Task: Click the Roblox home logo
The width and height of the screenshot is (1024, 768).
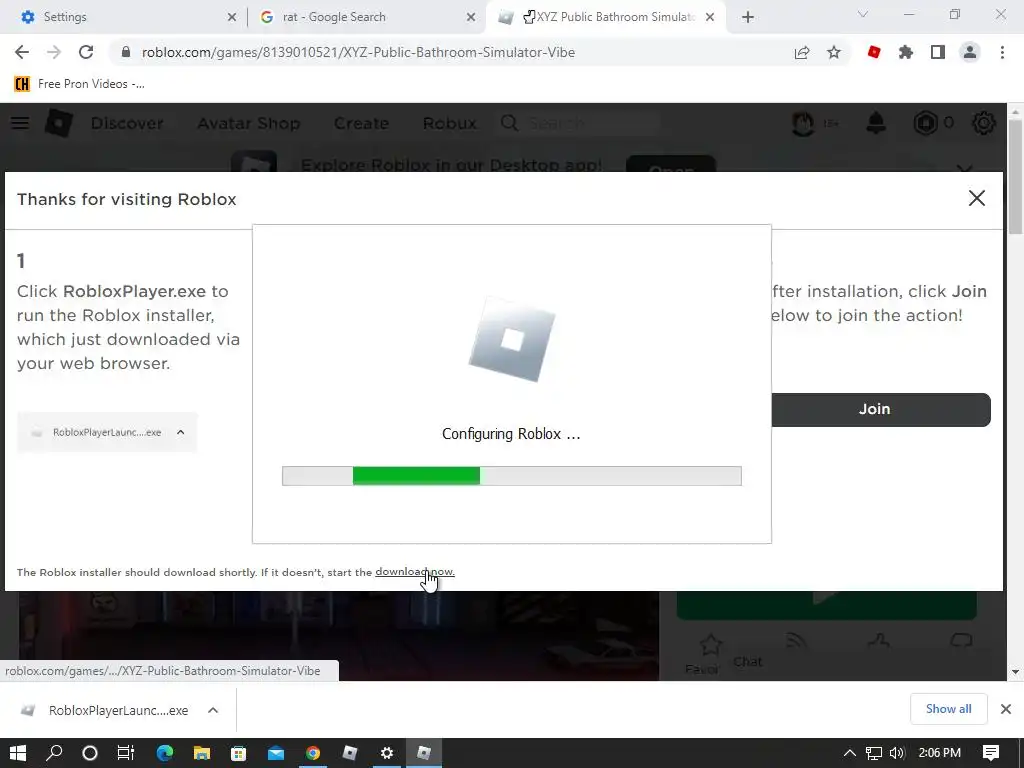Action: click(59, 123)
